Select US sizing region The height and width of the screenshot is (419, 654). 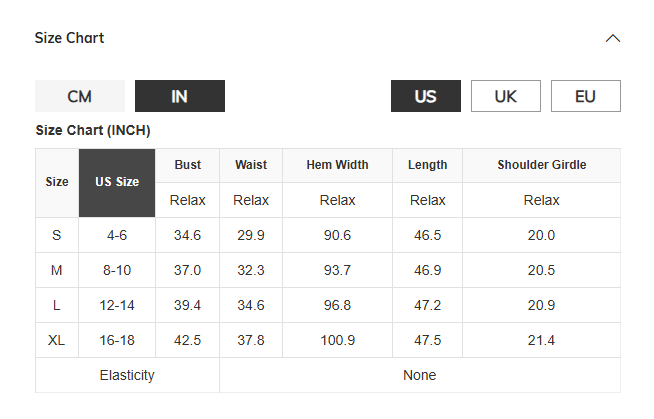pos(426,96)
